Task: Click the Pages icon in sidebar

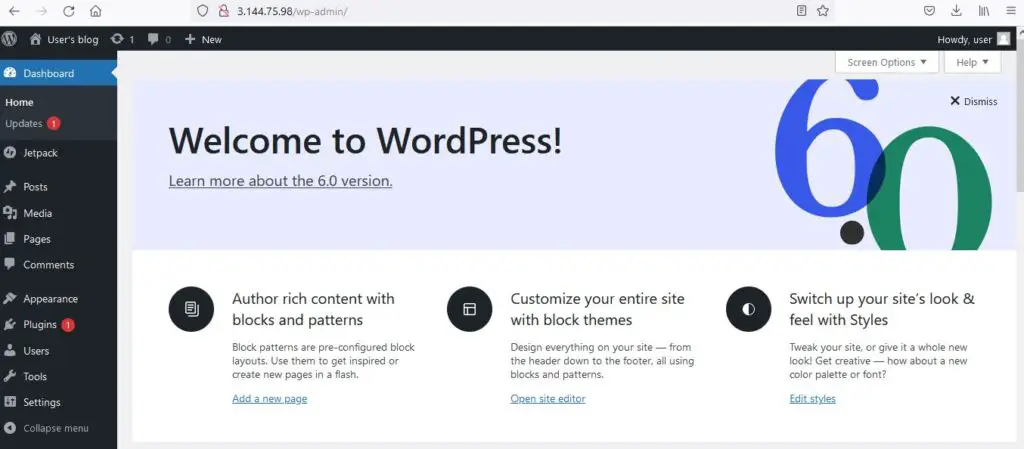Action: [x=10, y=239]
